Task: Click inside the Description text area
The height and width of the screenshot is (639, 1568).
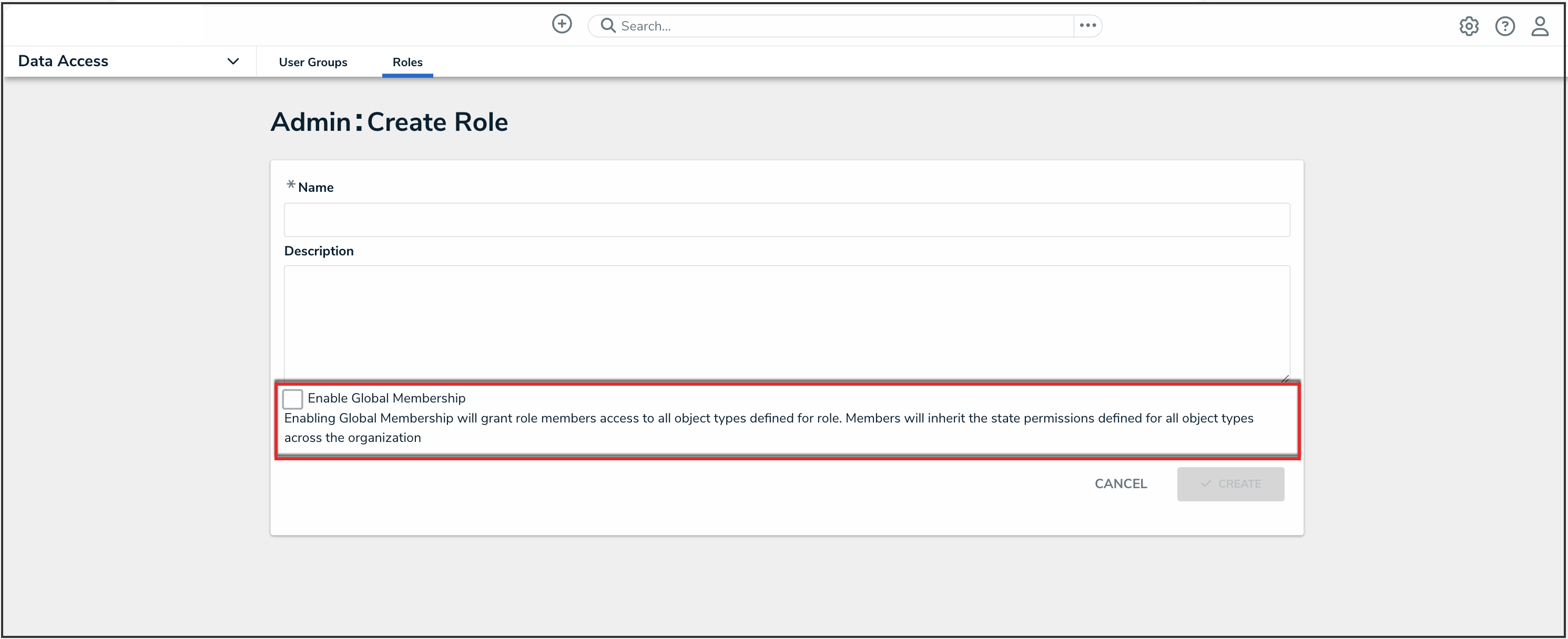Action: [786, 323]
